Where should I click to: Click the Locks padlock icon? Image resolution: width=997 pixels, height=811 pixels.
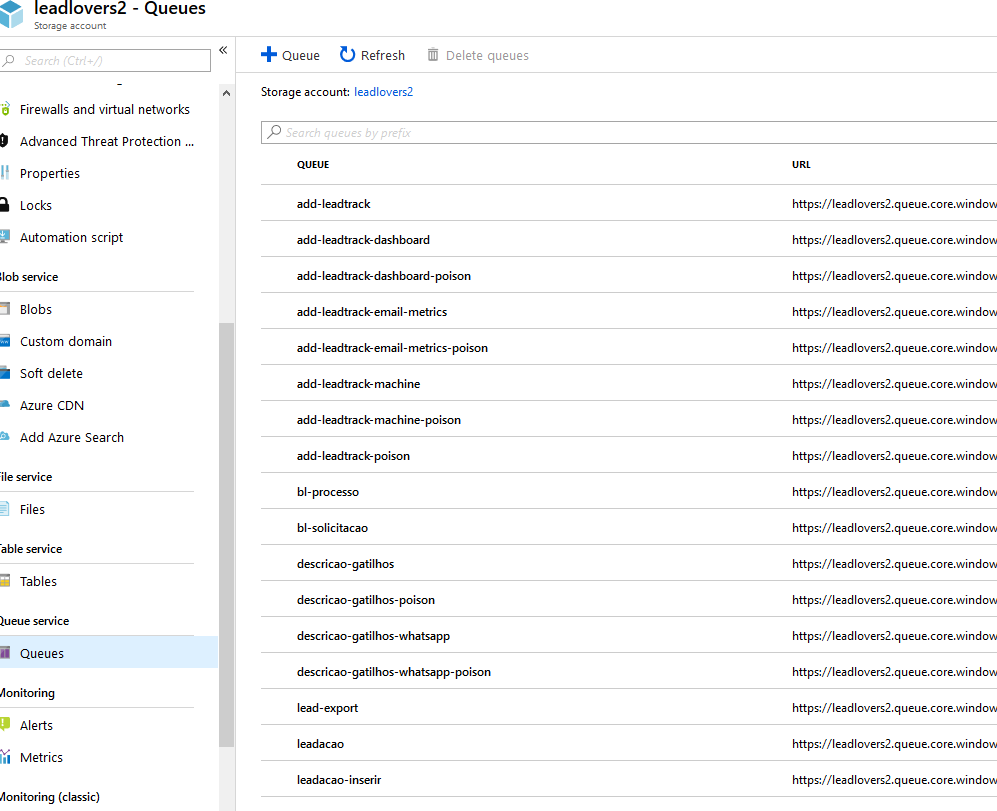(4, 204)
